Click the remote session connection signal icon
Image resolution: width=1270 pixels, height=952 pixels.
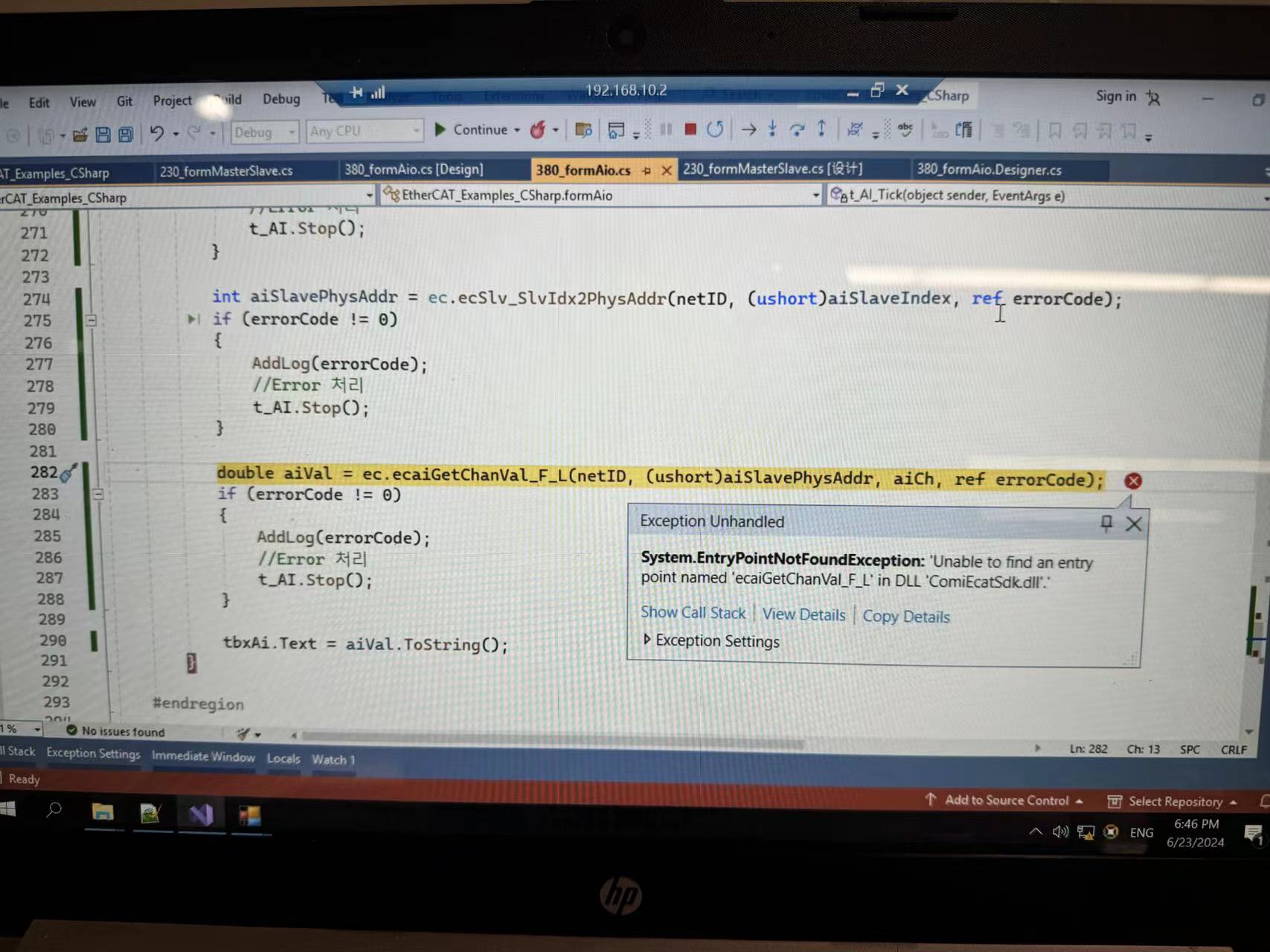point(379,92)
